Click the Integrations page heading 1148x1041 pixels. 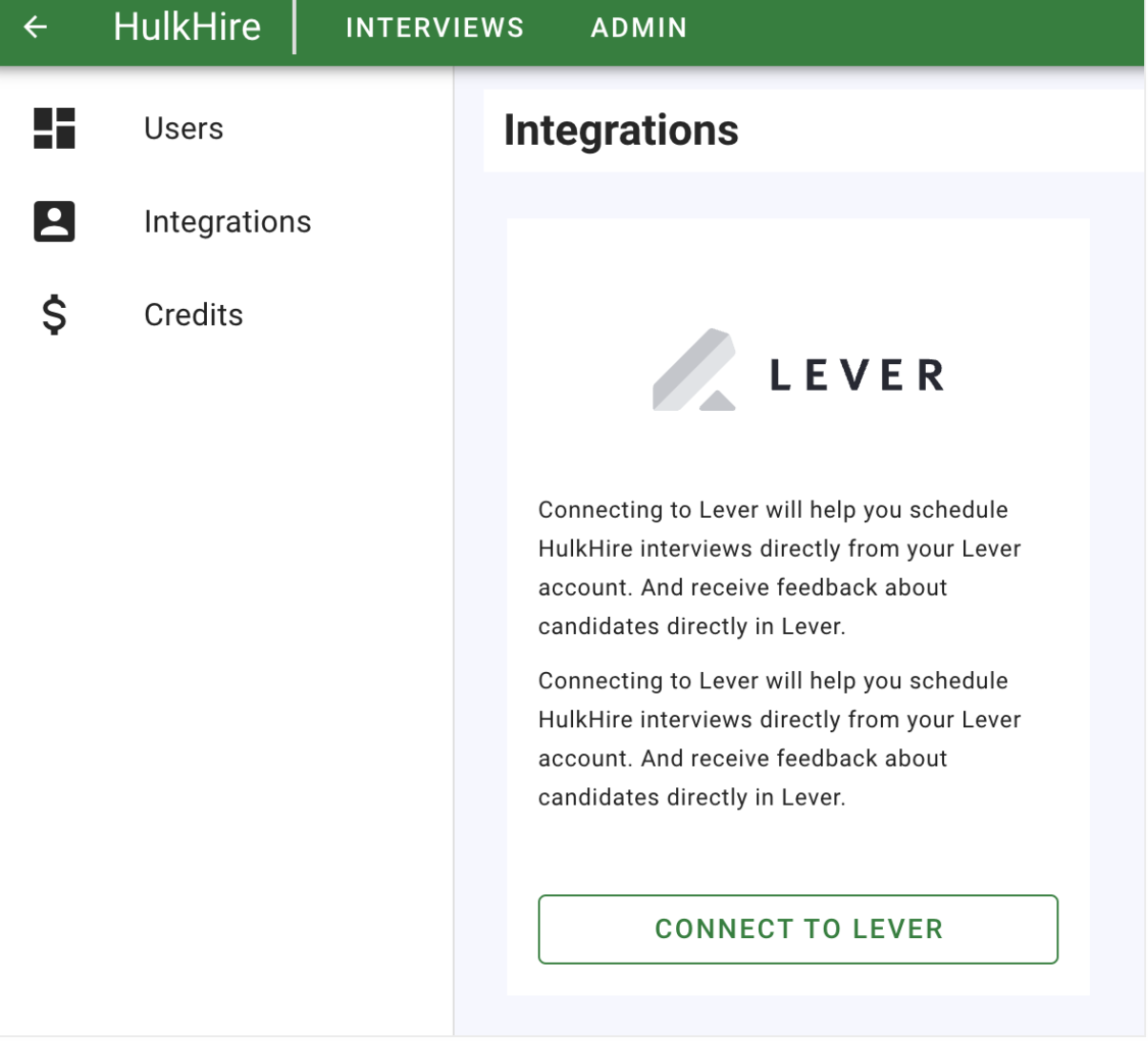[621, 131]
